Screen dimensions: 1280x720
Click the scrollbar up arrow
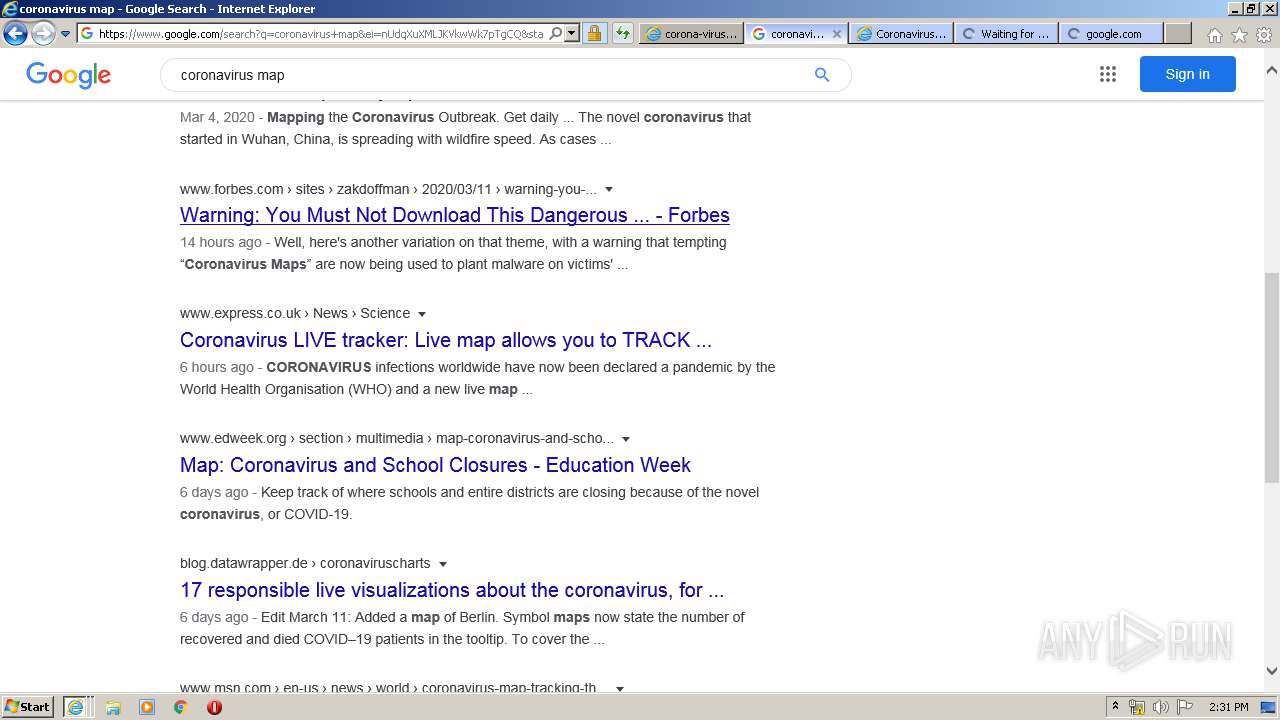coord(1272,71)
